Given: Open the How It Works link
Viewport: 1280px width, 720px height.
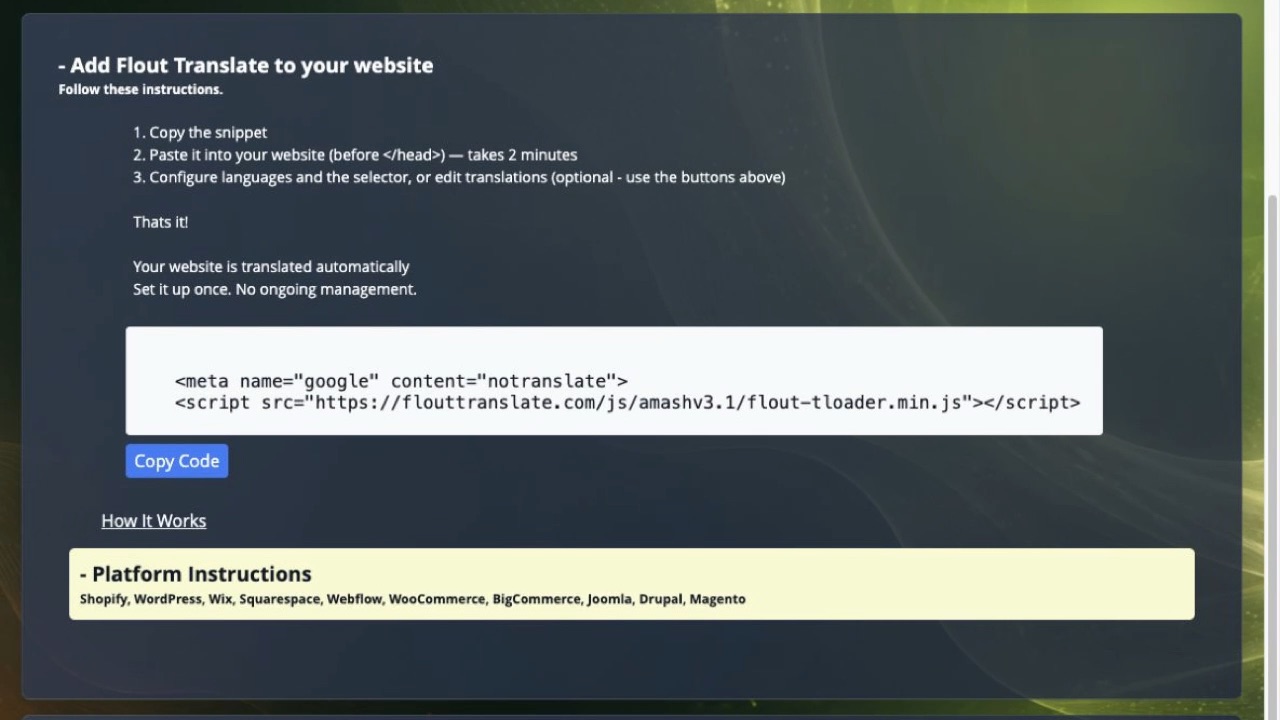Looking at the screenshot, I should tap(154, 521).
